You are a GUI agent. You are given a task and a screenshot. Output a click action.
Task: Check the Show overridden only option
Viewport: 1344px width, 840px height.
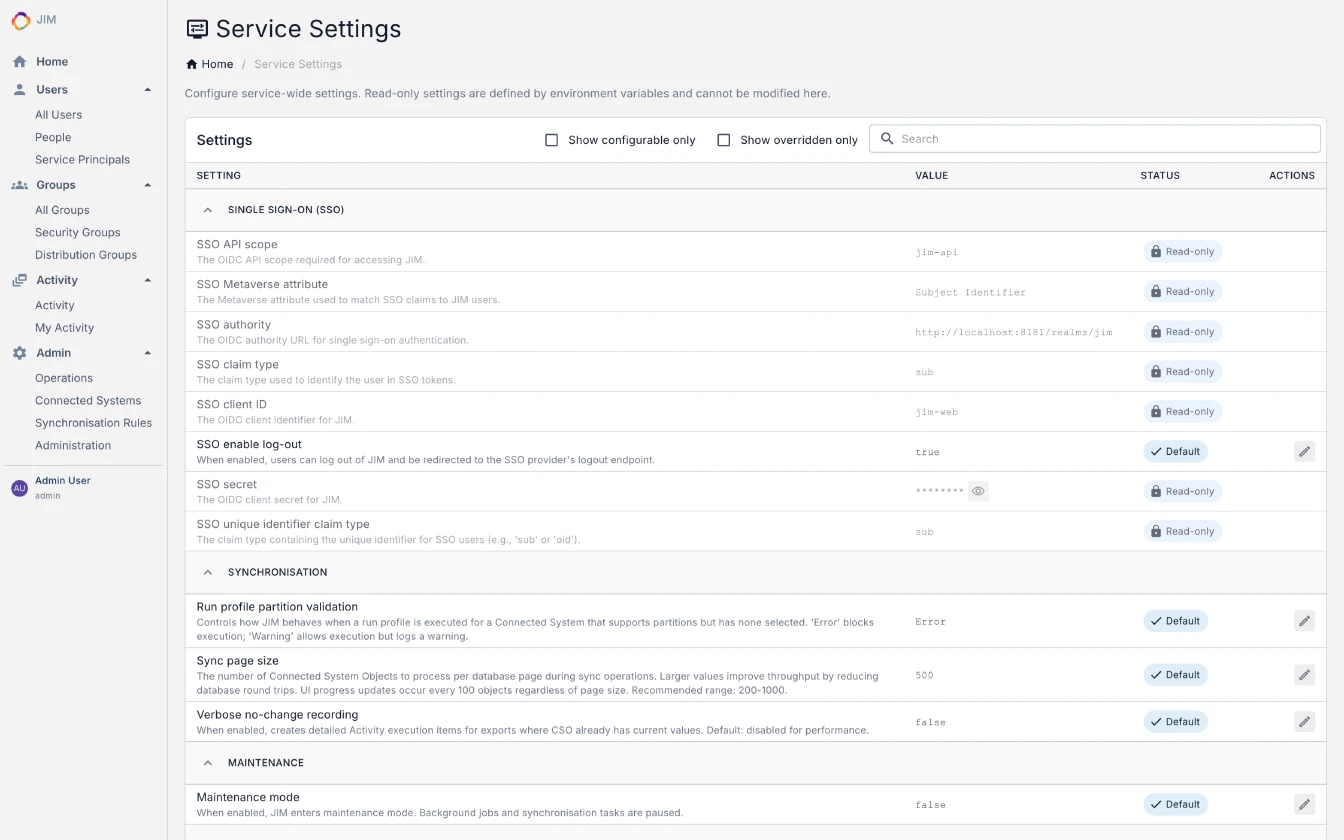pos(723,140)
